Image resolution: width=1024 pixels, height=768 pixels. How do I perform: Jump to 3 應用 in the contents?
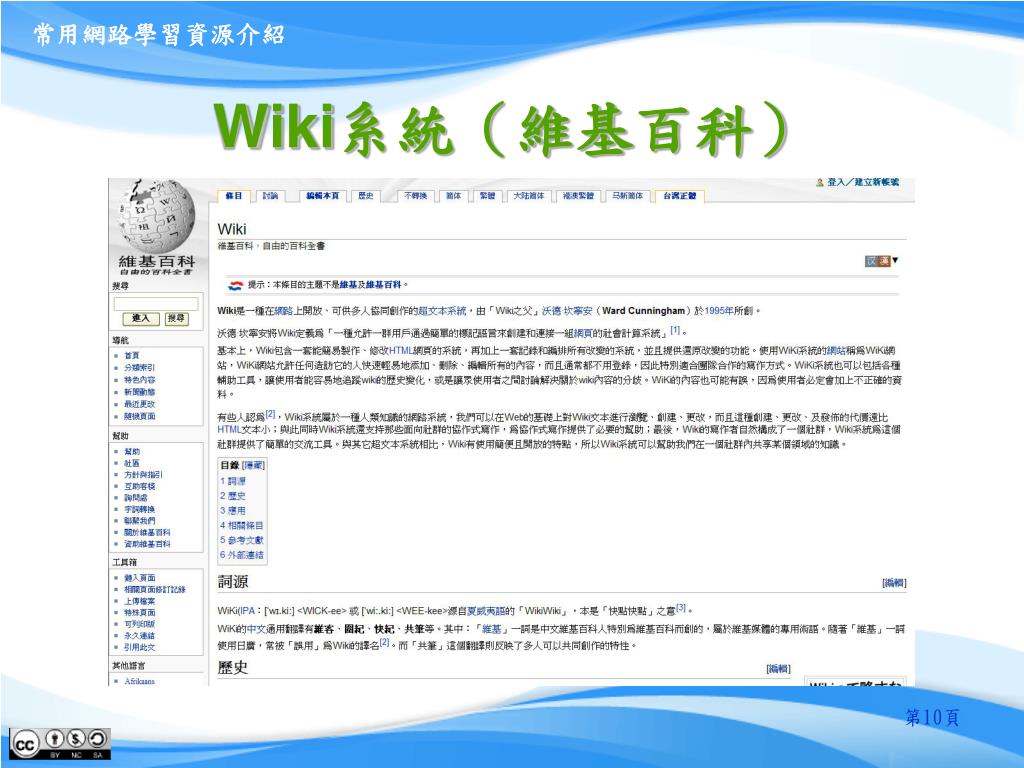pyautogui.click(x=233, y=511)
